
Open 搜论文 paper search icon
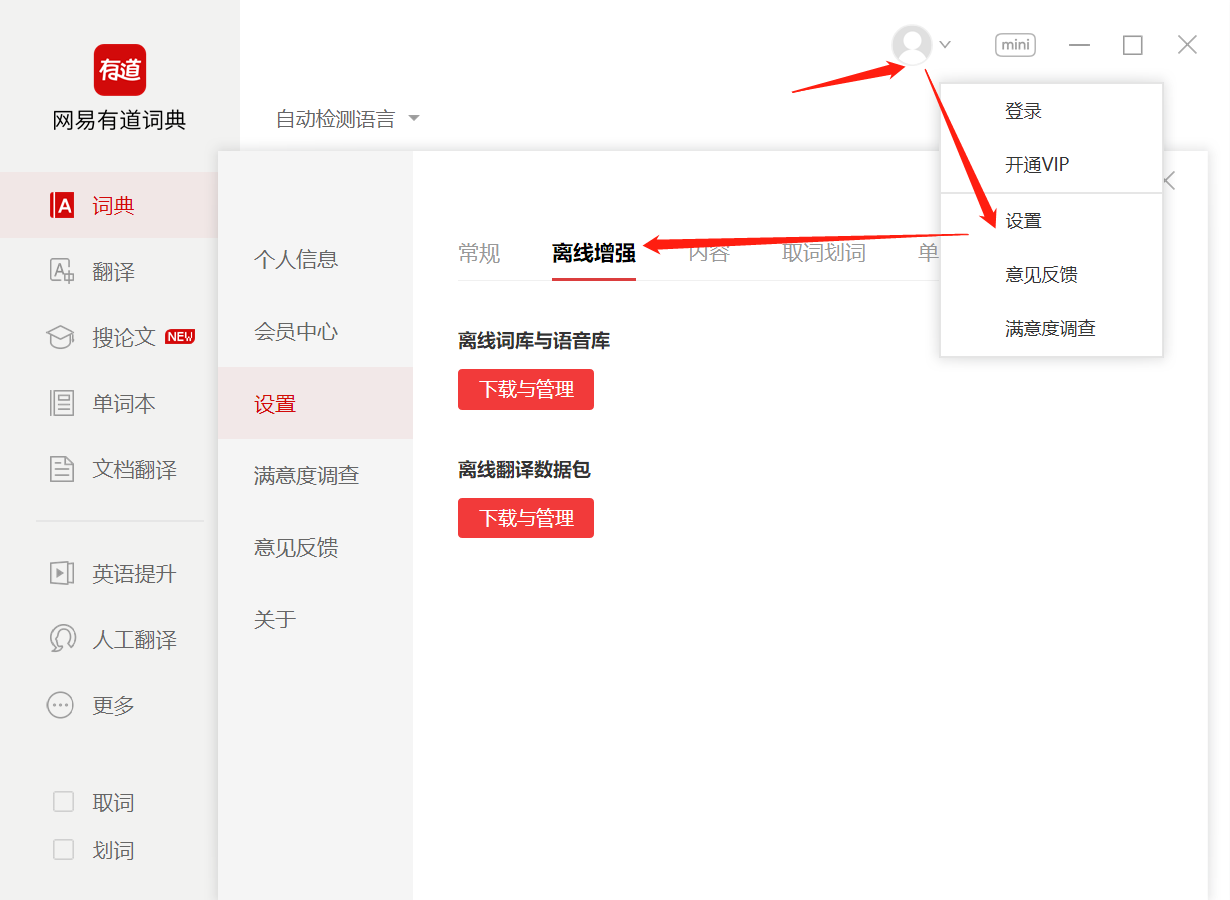62,338
